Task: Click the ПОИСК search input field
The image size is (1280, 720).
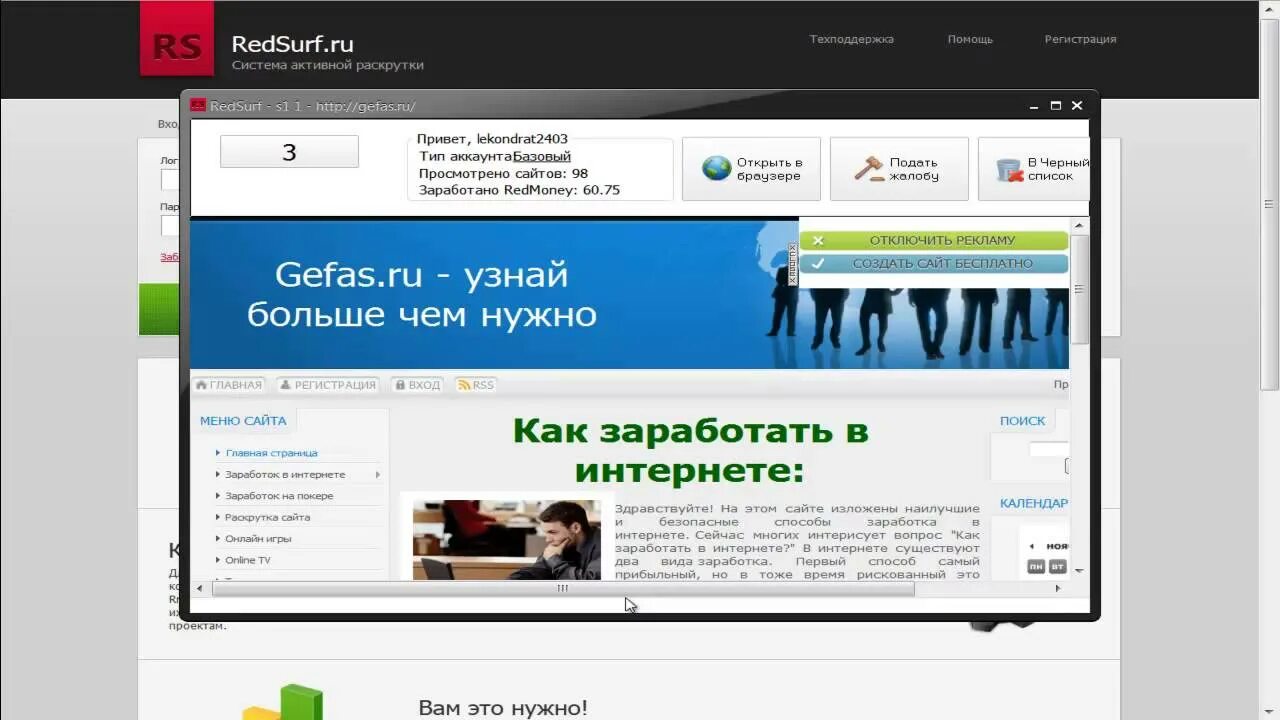Action: 1049,450
